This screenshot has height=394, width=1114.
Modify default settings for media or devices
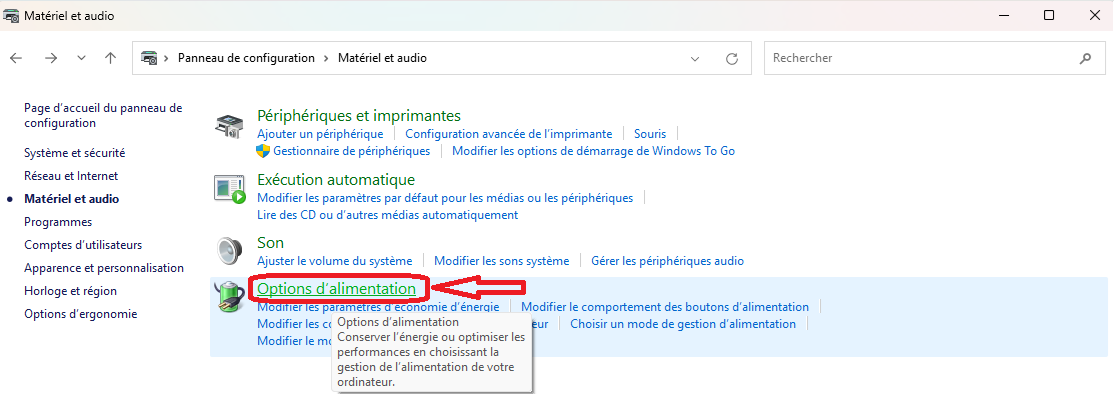click(x=445, y=198)
